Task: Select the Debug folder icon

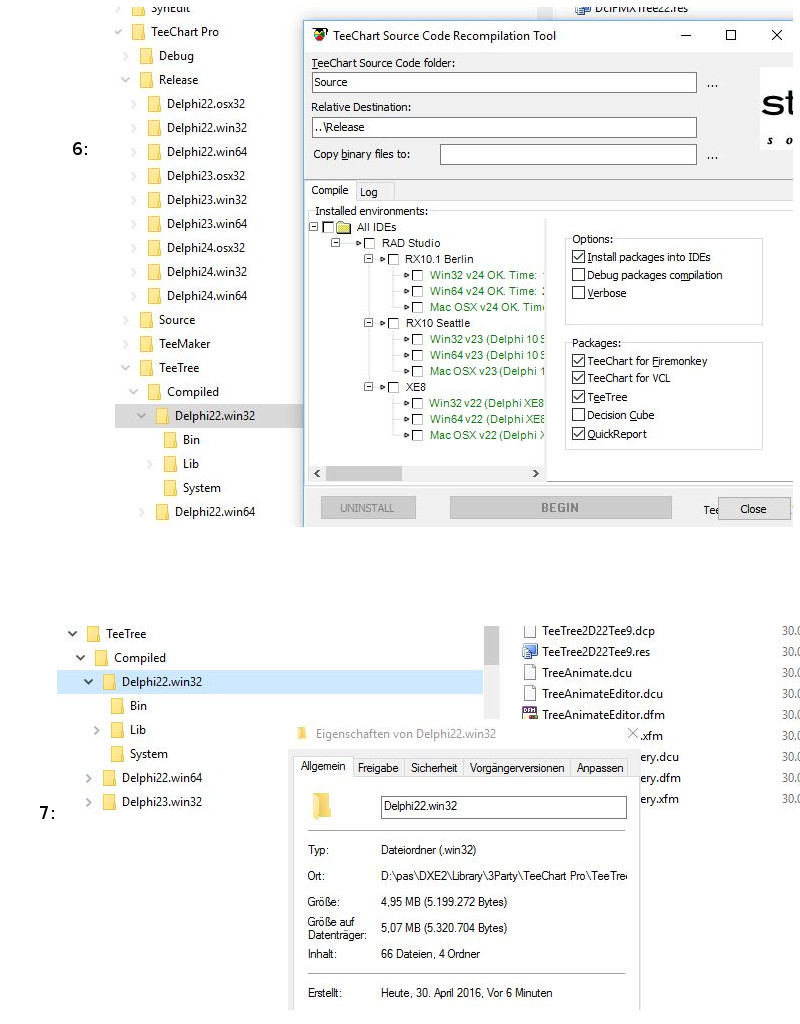Action: (146, 56)
